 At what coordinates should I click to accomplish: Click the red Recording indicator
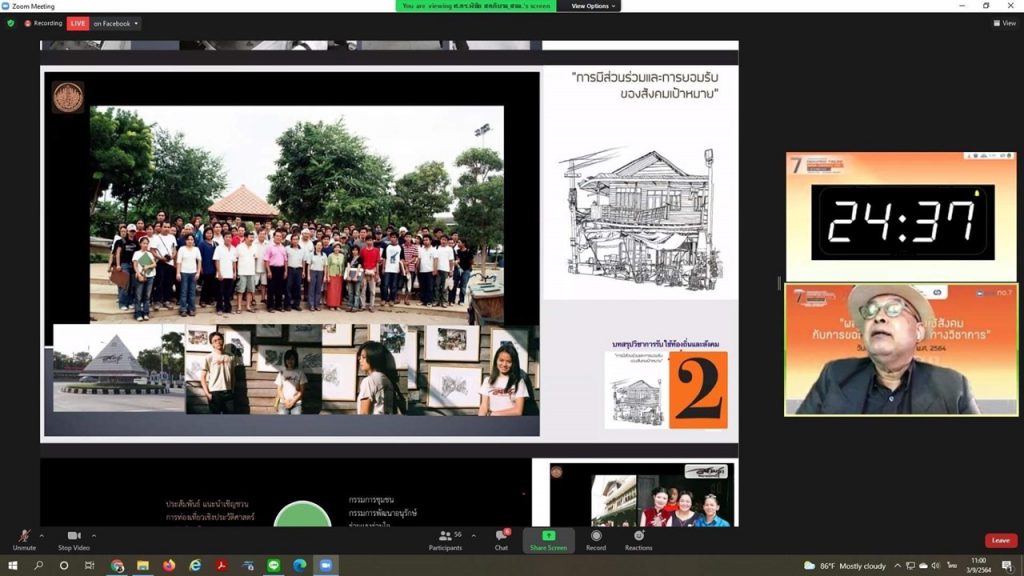click(43, 24)
